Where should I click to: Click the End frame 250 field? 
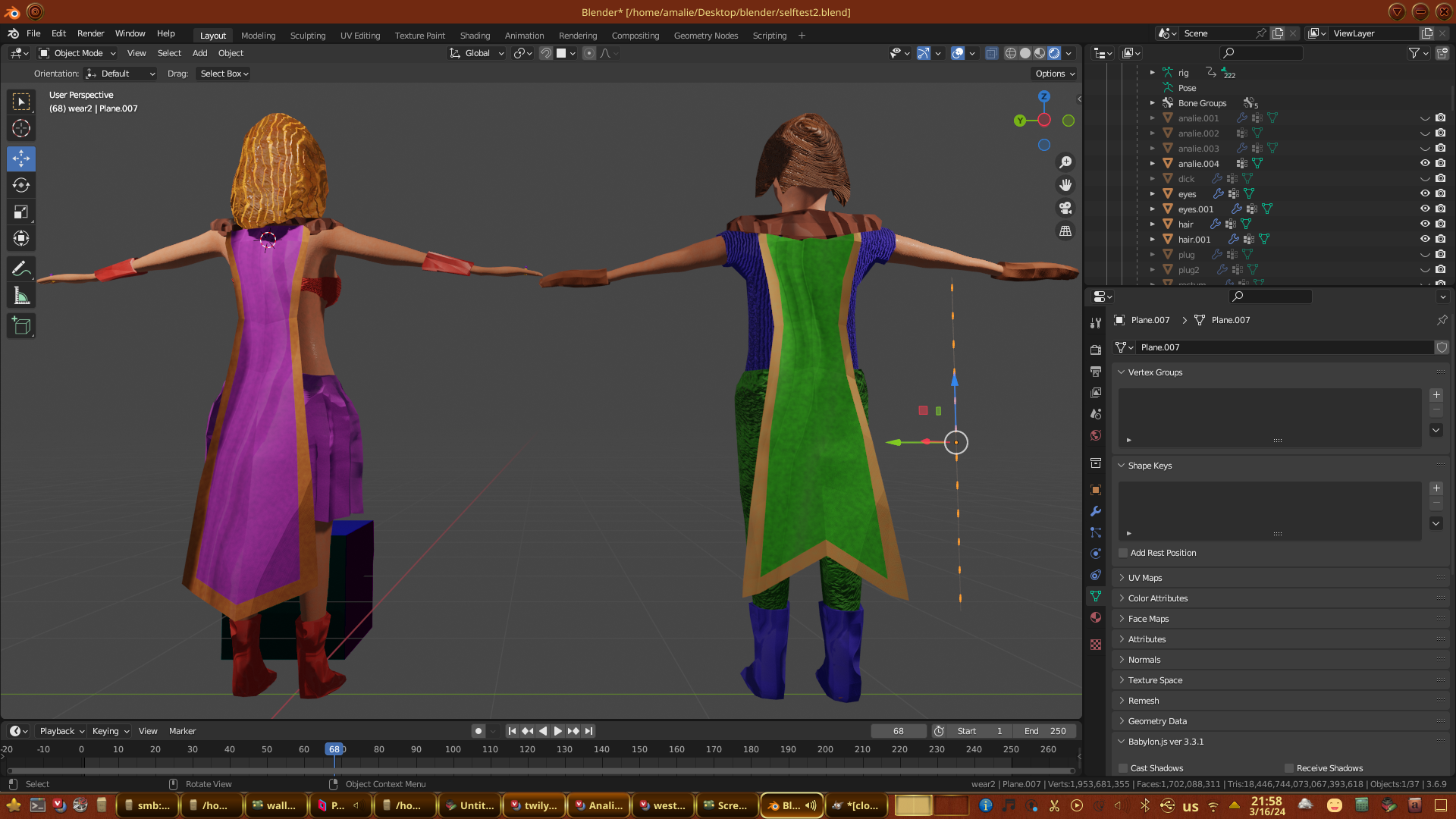(x=1046, y=731)
